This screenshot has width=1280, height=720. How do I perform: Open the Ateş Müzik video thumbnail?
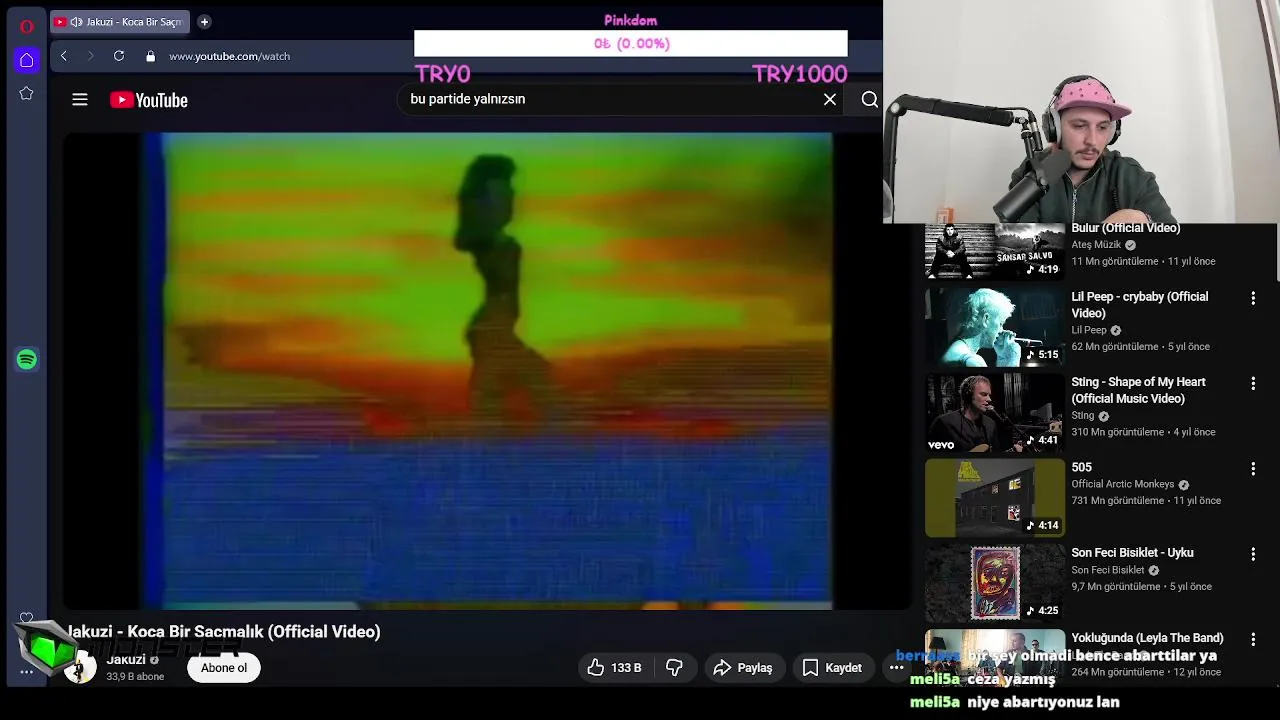[x=994, y=250]
